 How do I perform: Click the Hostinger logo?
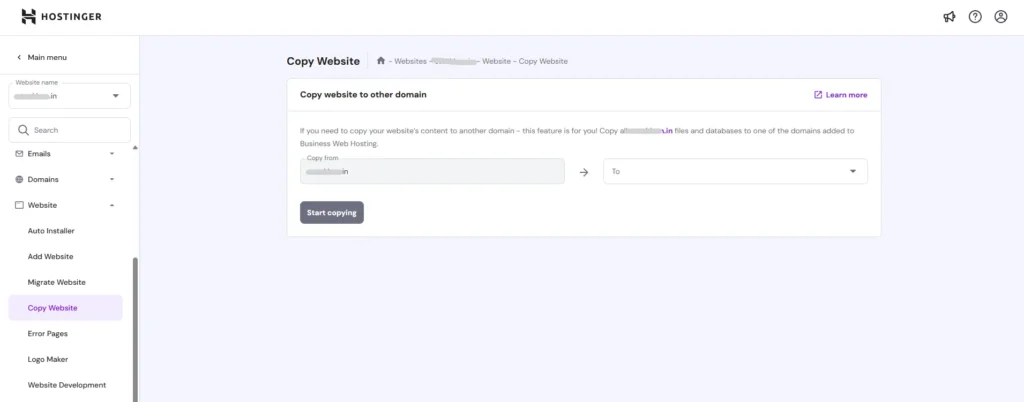61,17
